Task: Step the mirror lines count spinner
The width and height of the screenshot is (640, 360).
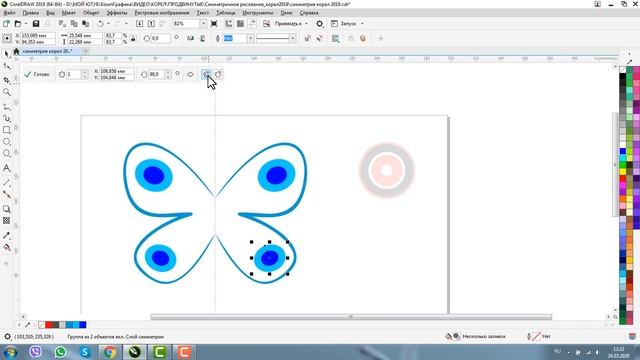Action: click(x=84, y=74)
